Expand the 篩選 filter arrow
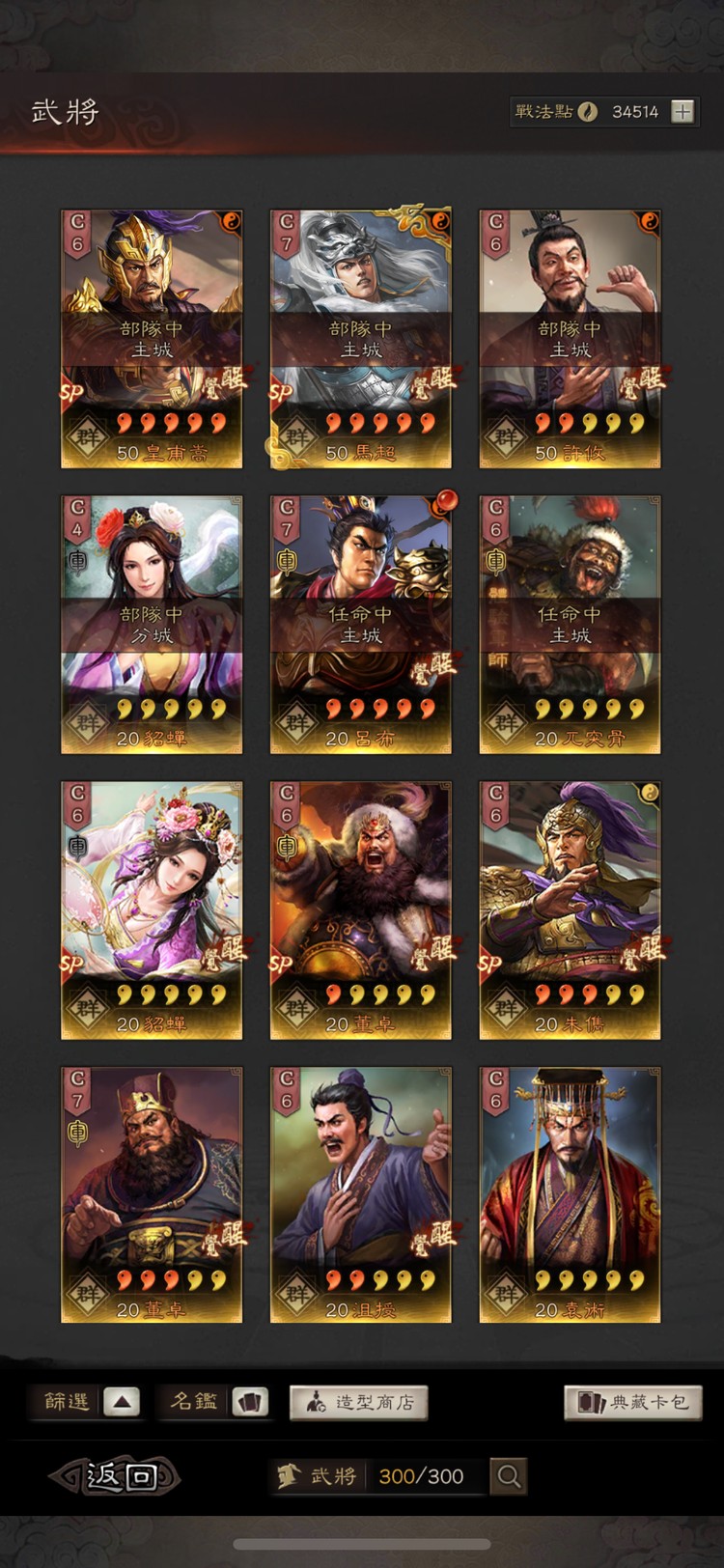This screenshot has width=724, height=1568. pyautogui.click(x=122, y=1402)
